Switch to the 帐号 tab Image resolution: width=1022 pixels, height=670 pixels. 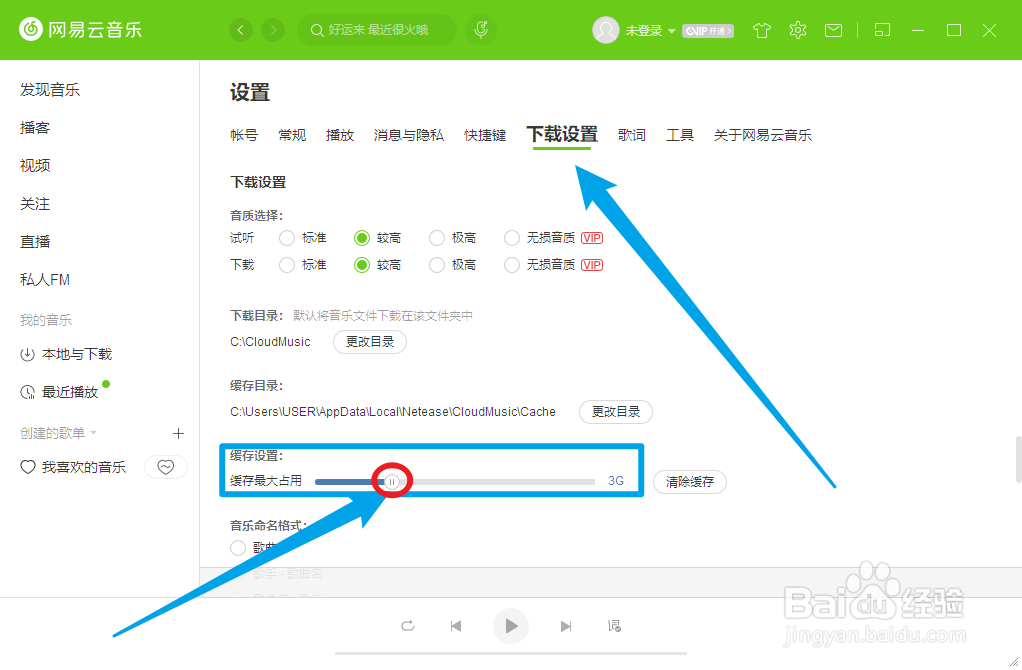(244, 136)
